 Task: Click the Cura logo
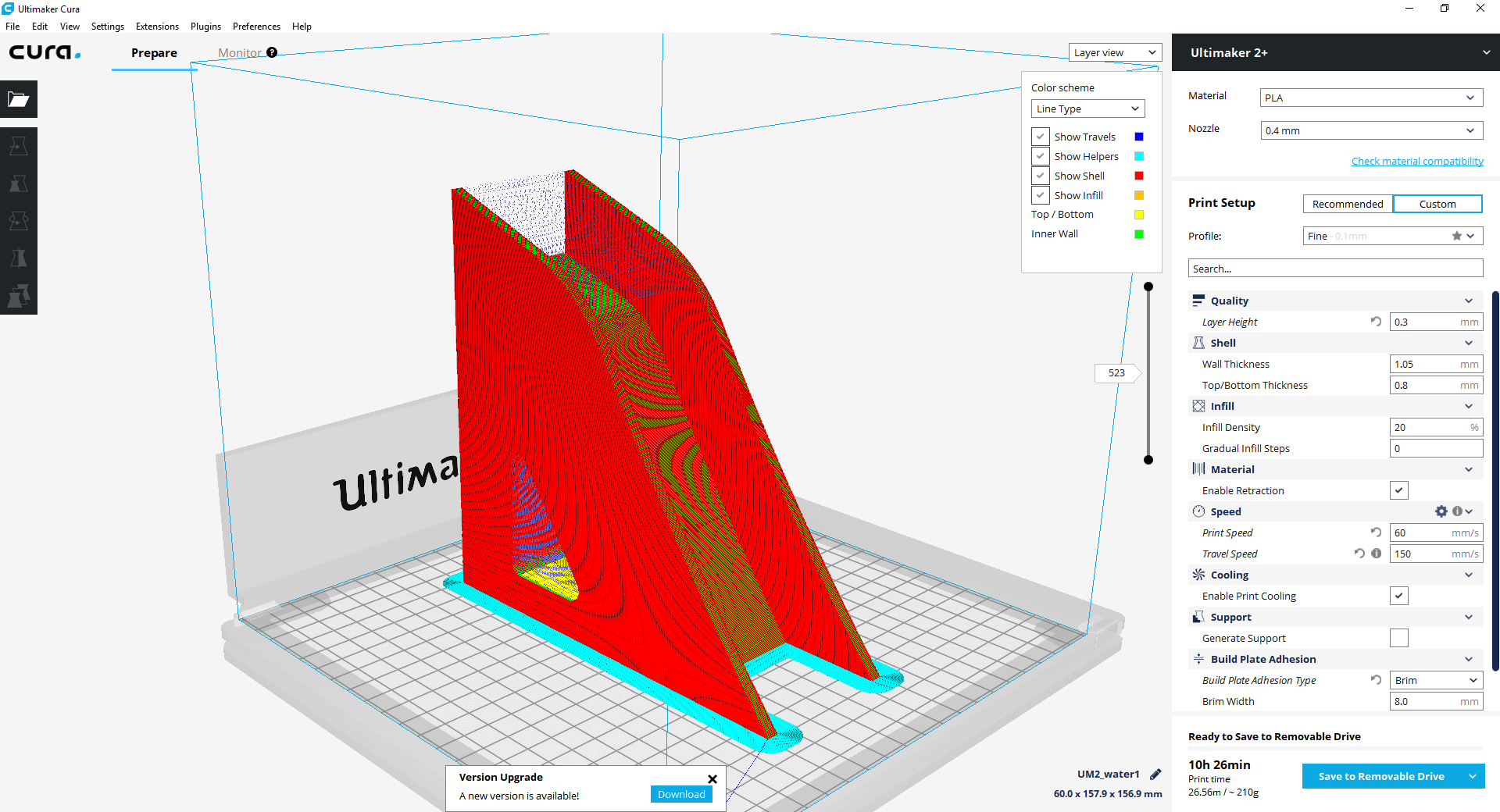45,52
